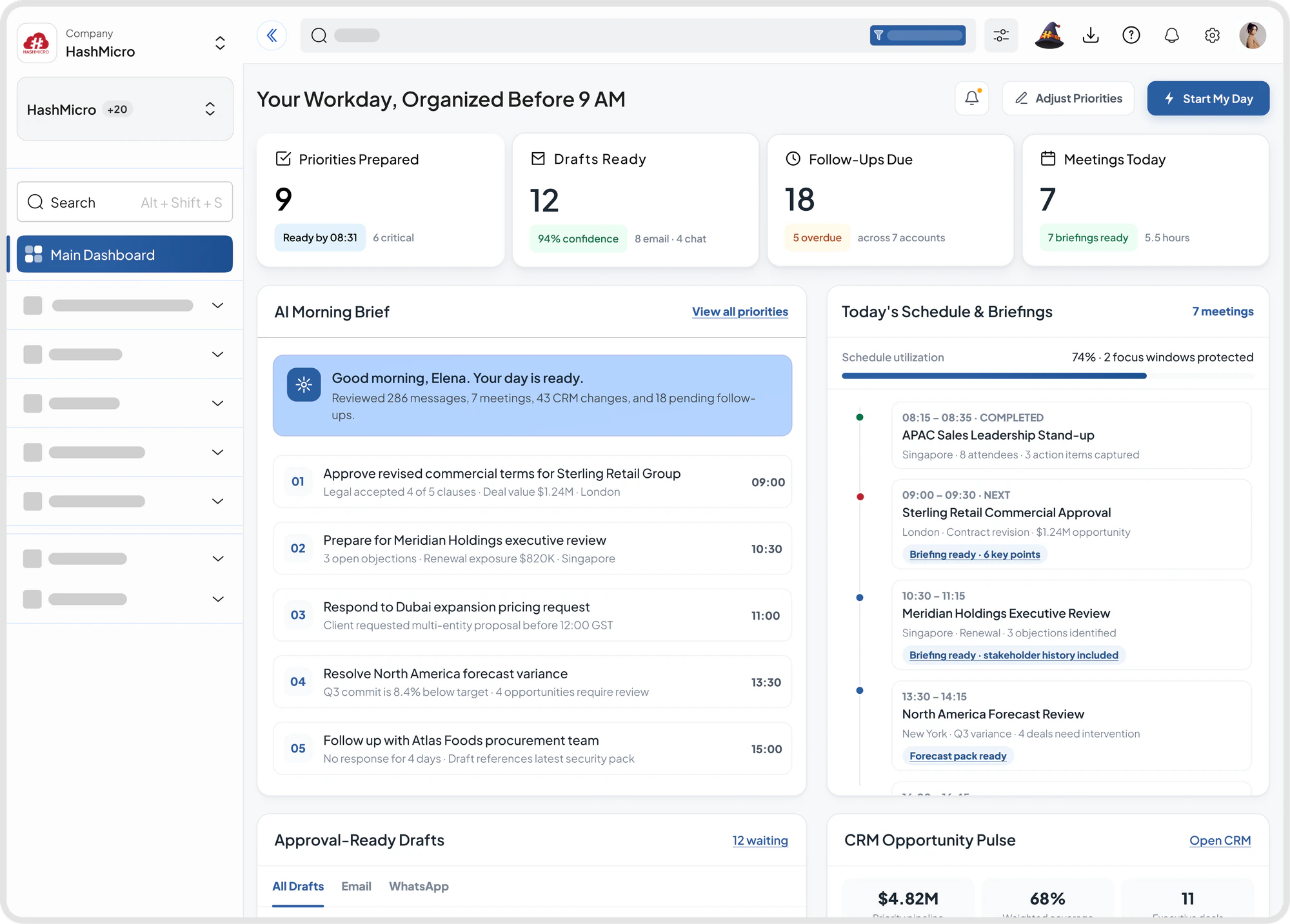
Task: Click the Adjust Priorities button
Action: [x=1068, y=98]
